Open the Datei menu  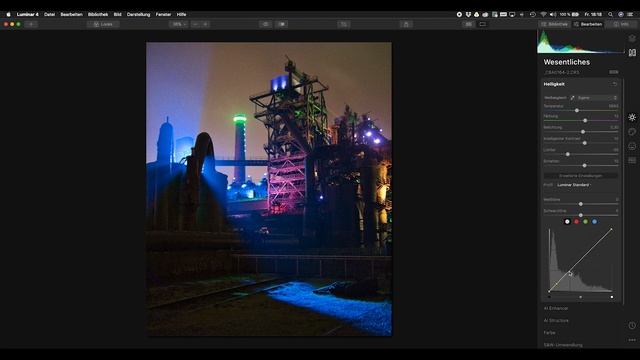49,14
